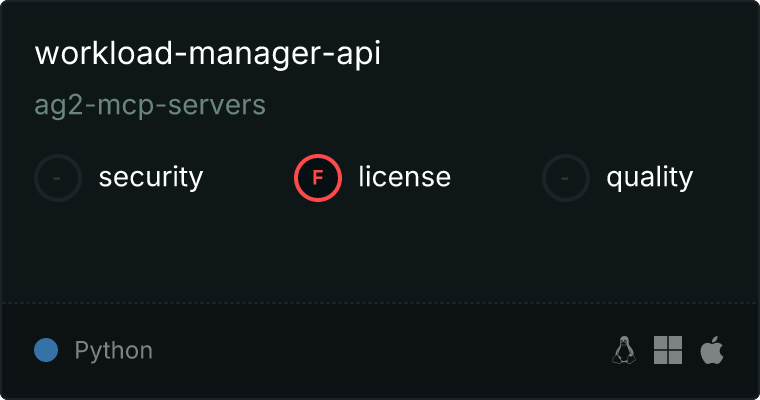Open the ag2-mcp-servers author link

[x=150, y=105]
